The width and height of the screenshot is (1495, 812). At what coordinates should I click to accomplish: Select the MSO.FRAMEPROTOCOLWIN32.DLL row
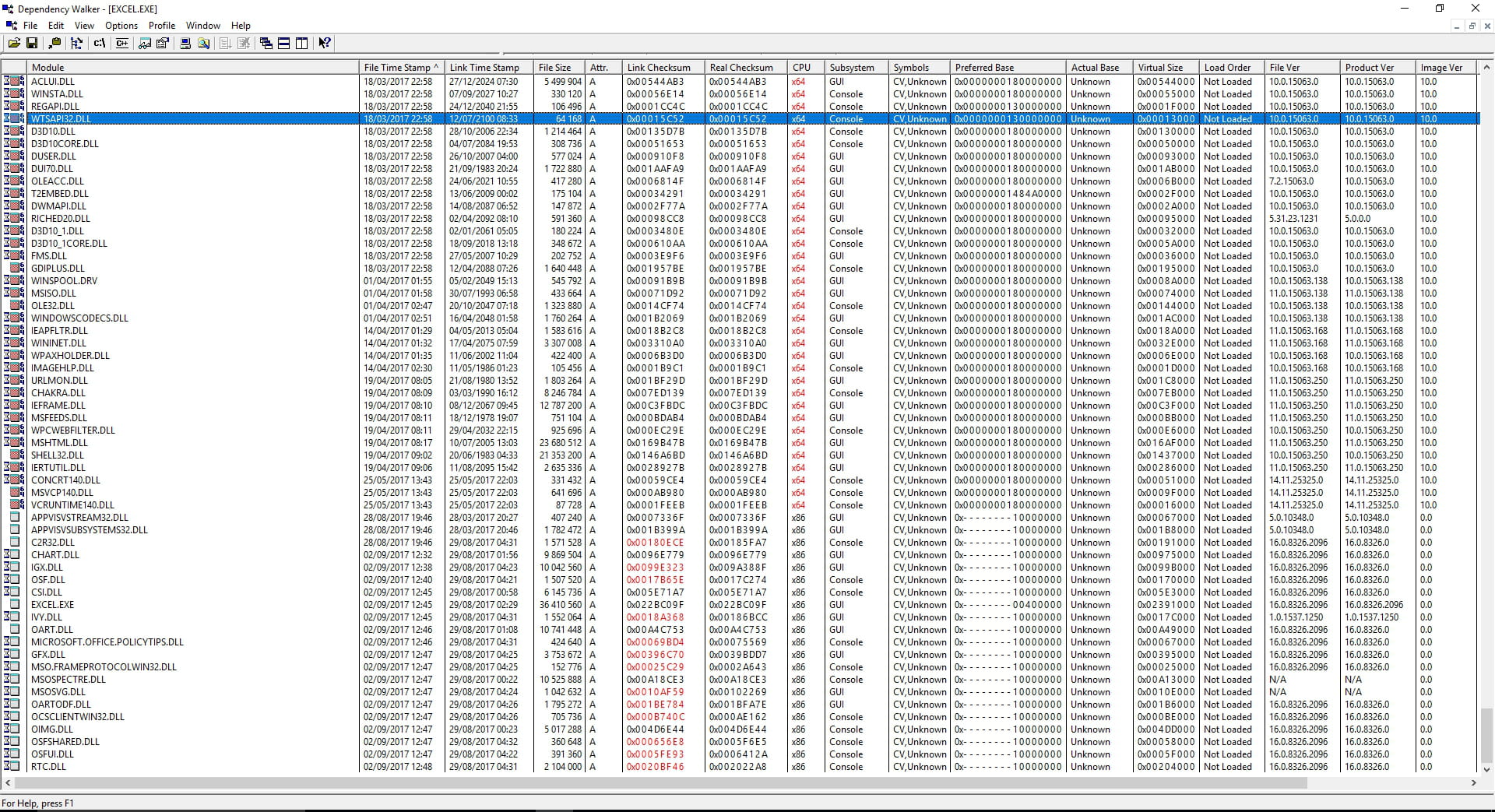(740, 667)
